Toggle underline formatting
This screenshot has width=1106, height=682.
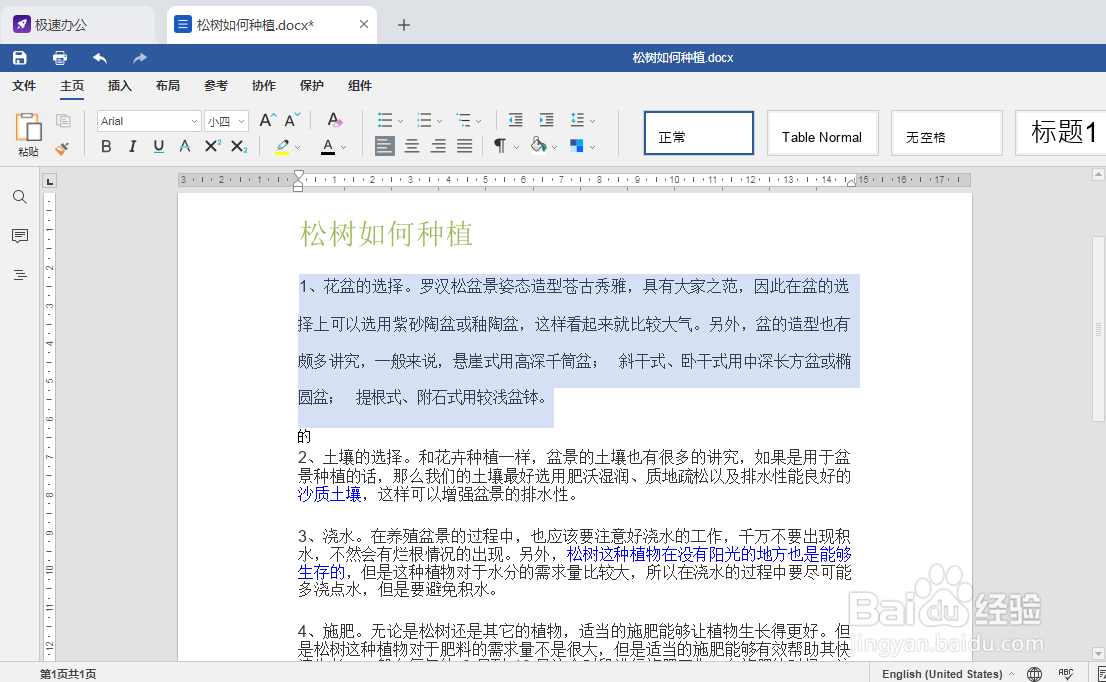coord(159,146)
